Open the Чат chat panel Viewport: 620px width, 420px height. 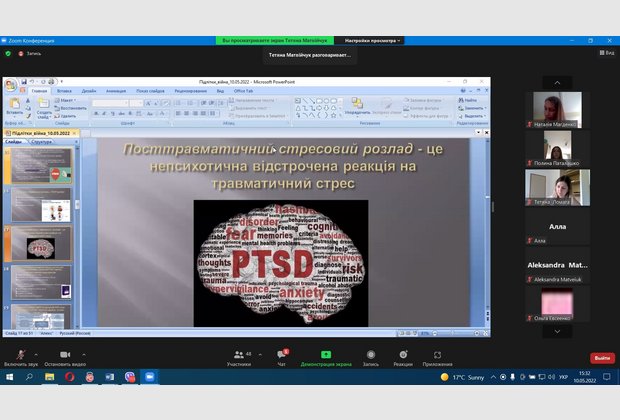281,354
